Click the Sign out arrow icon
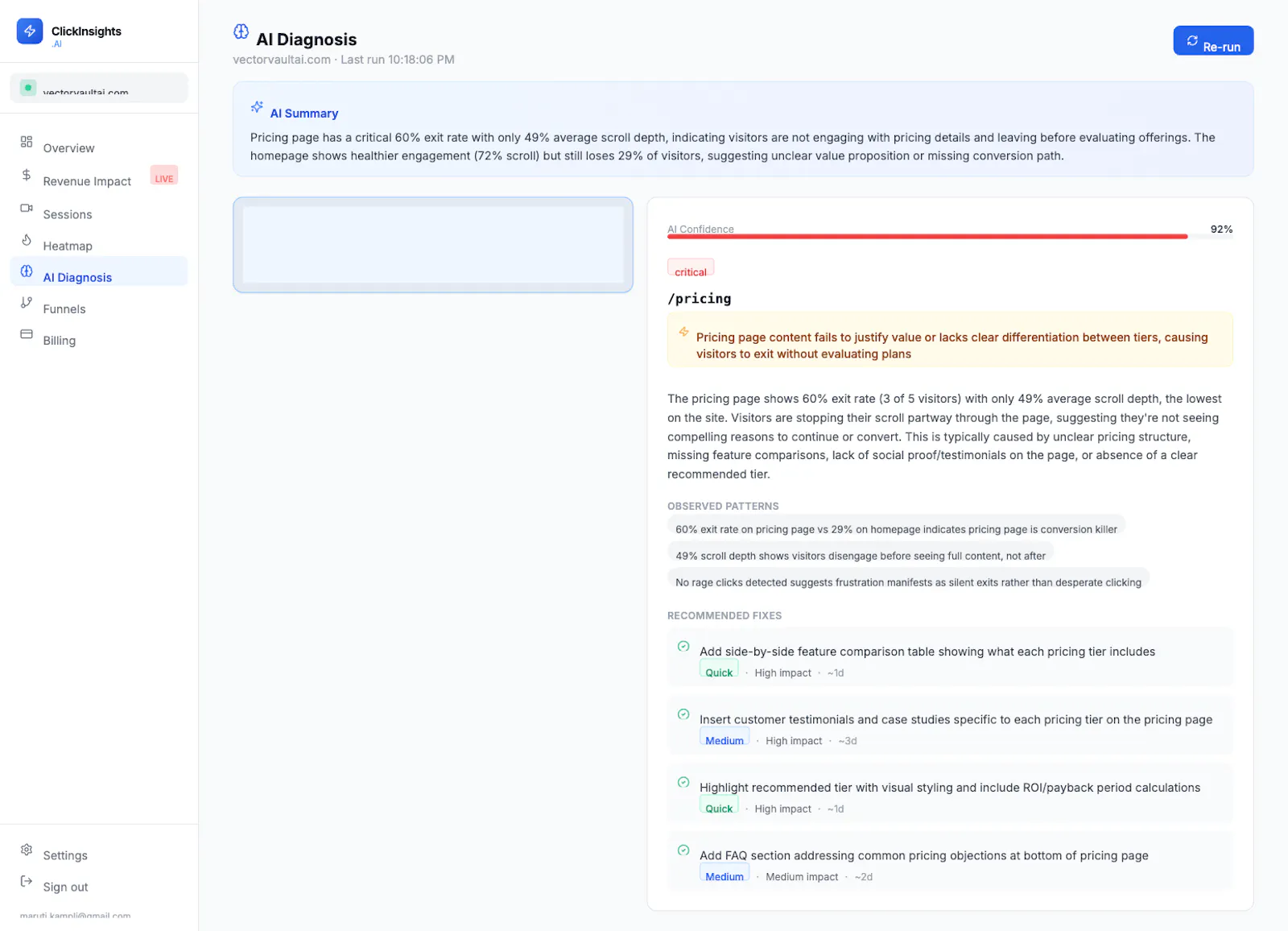This screenshot has width=1288, height=931. [x=27, y=881]
